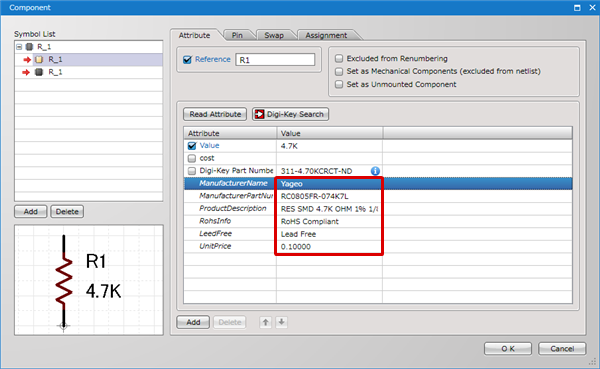Collapse the R_1 root tree node
This screenshot has width=600, height=369.
[19, 47]
